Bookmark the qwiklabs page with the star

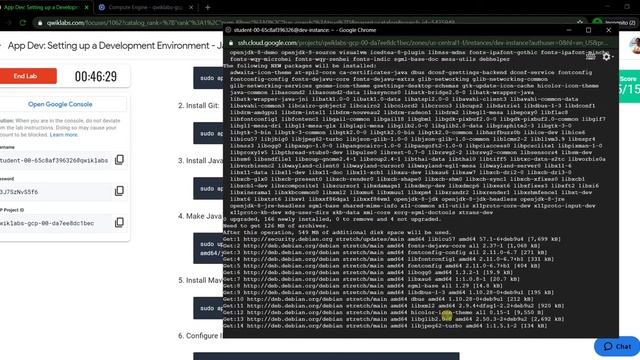coord(580,22)
